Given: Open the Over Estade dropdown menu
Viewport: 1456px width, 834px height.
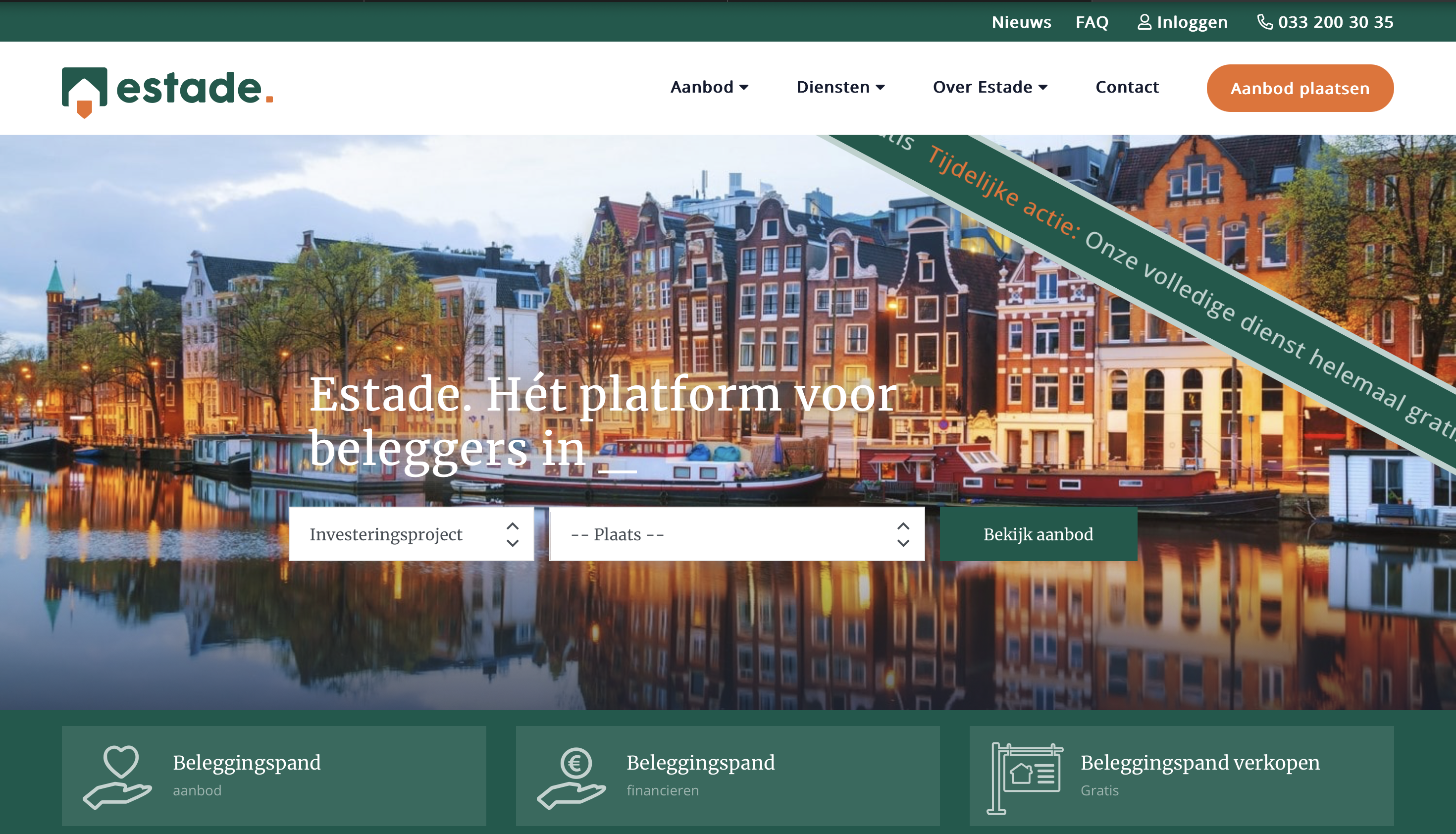Looking at the screenshot, I should (x=990, y=87).
